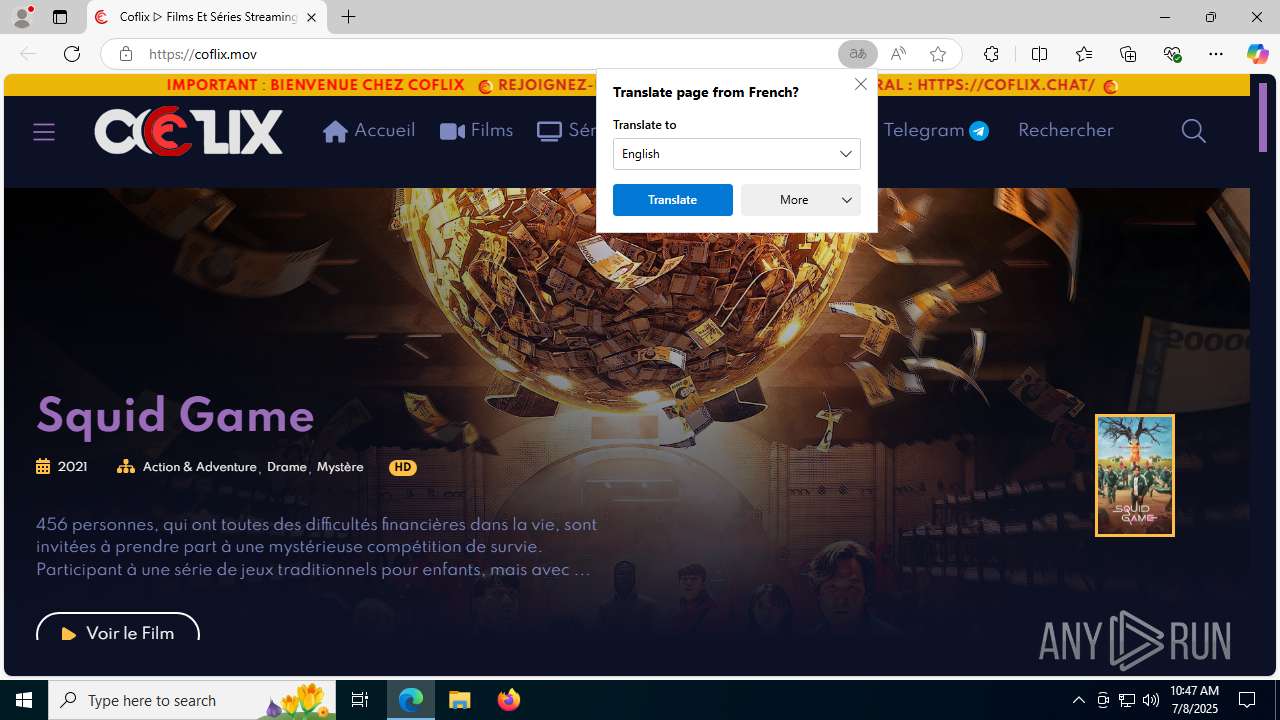This screenshot has width=1280, height=720.
Task: Click the taskbar search box
Action: (191, 700)
